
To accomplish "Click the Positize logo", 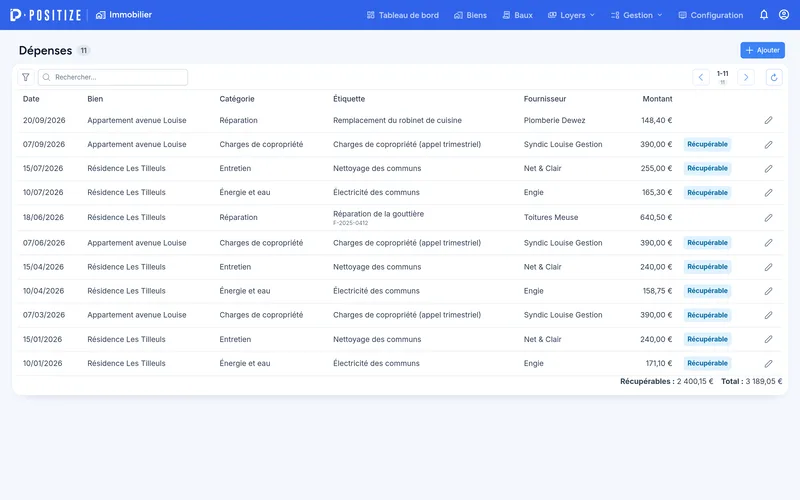I will click(45, 15).
